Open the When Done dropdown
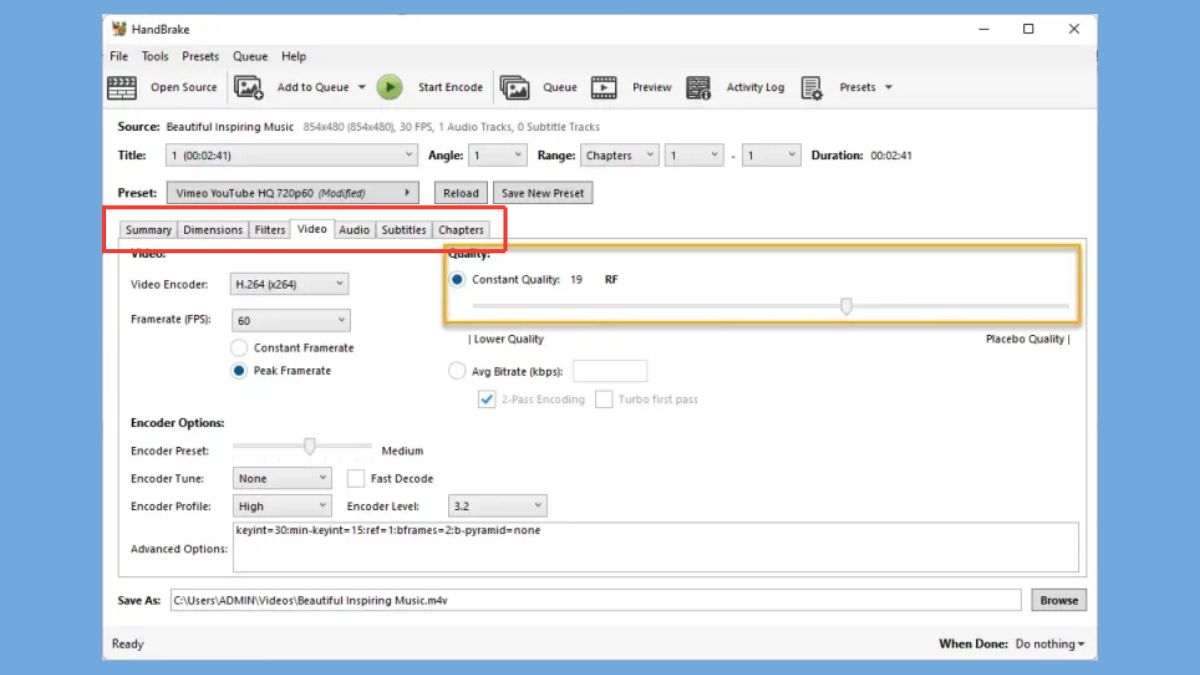 [1050, 644]
